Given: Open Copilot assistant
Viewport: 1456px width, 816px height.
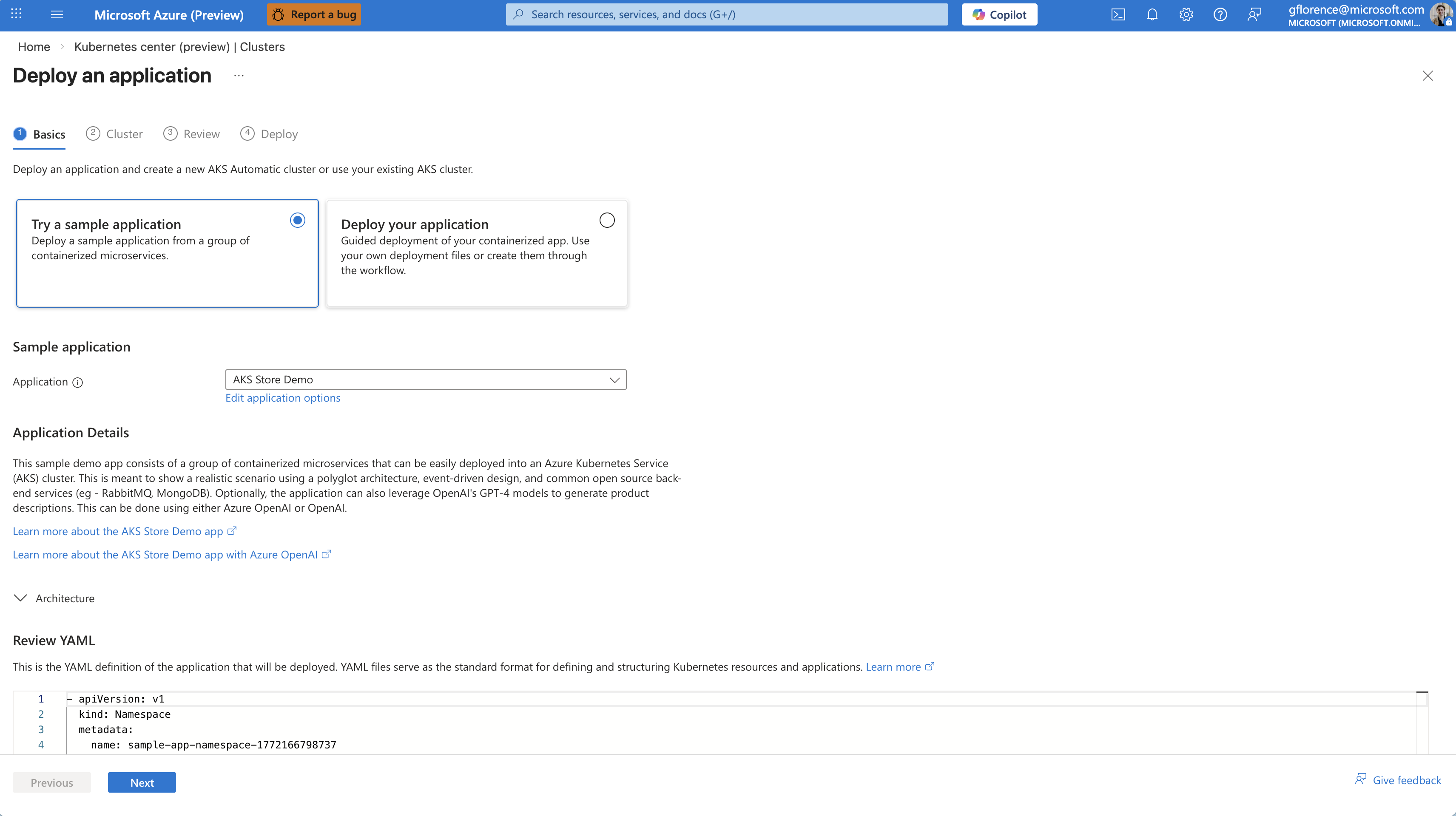Looking at the screenshot, I should coord(999,15).
